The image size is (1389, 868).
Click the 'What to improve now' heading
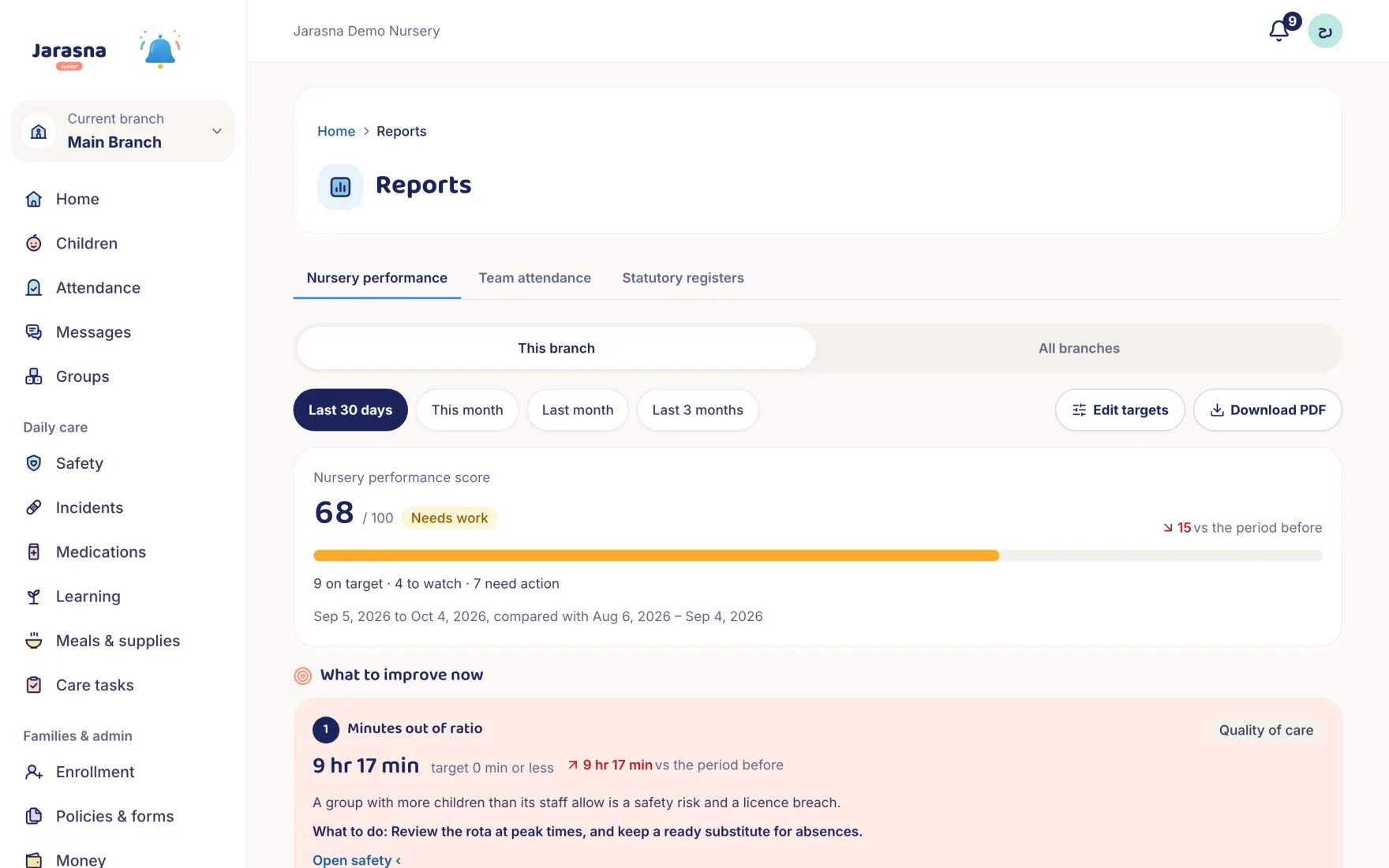coord(402,675)
